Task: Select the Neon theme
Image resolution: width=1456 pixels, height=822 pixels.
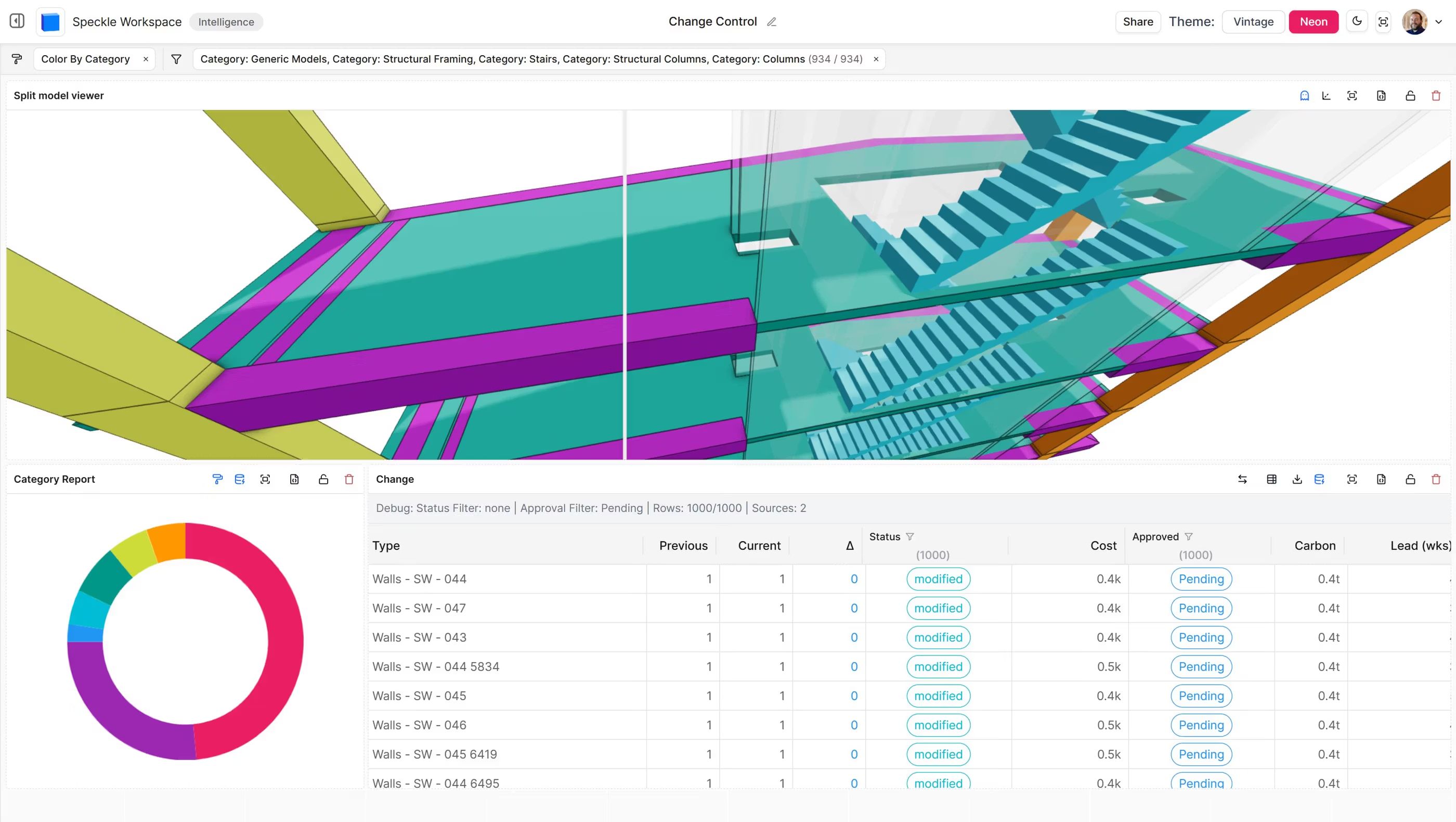Action: pos(1313,21)
